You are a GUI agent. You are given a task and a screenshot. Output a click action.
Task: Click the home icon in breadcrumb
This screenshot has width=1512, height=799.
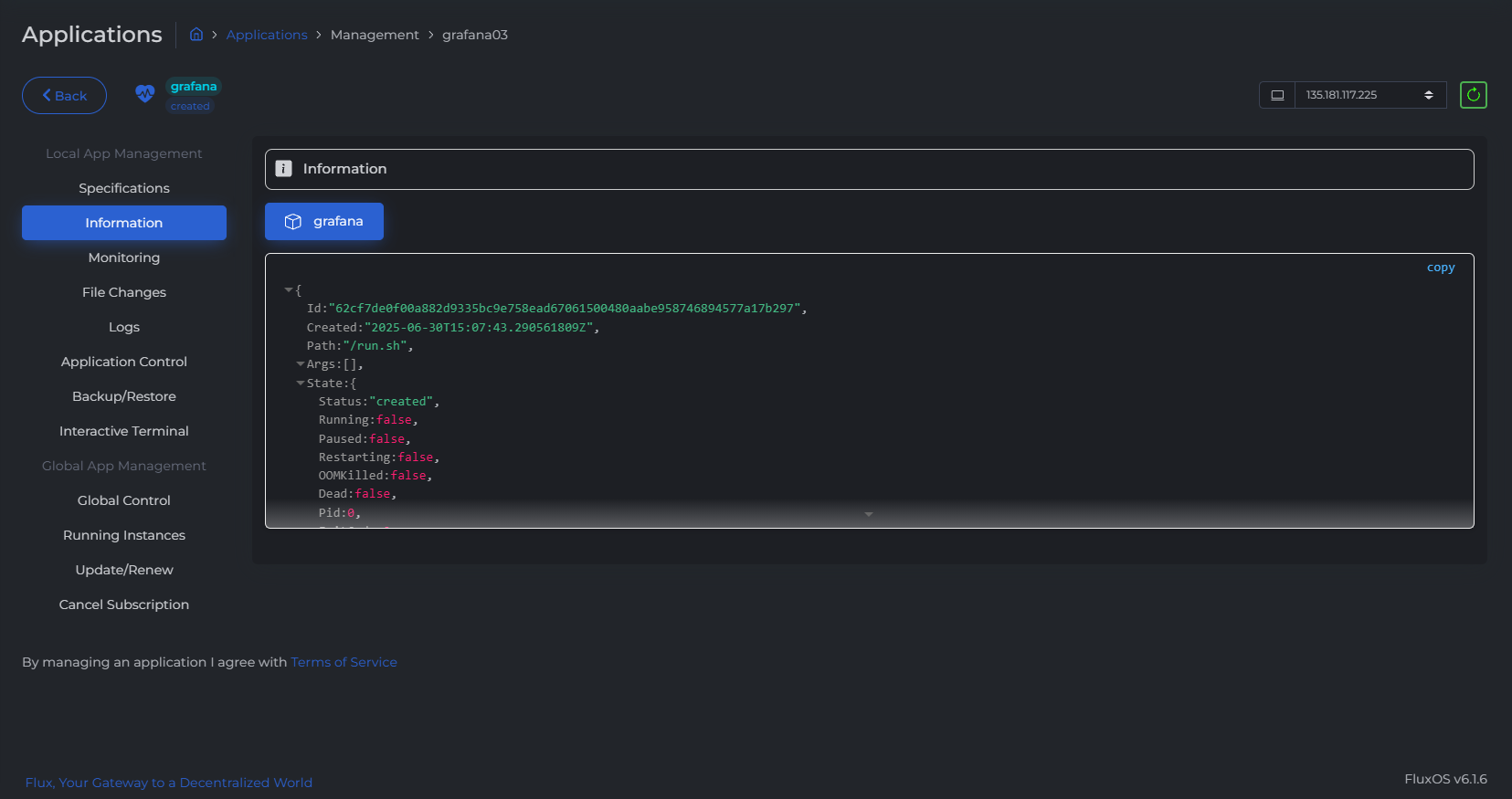pos(196,35)
